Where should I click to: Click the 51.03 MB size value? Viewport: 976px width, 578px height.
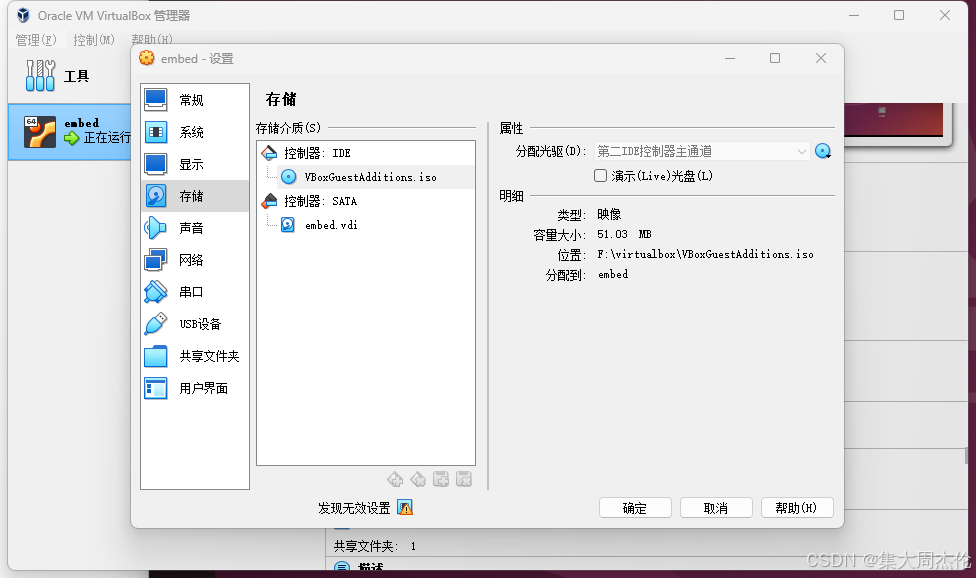624,234
